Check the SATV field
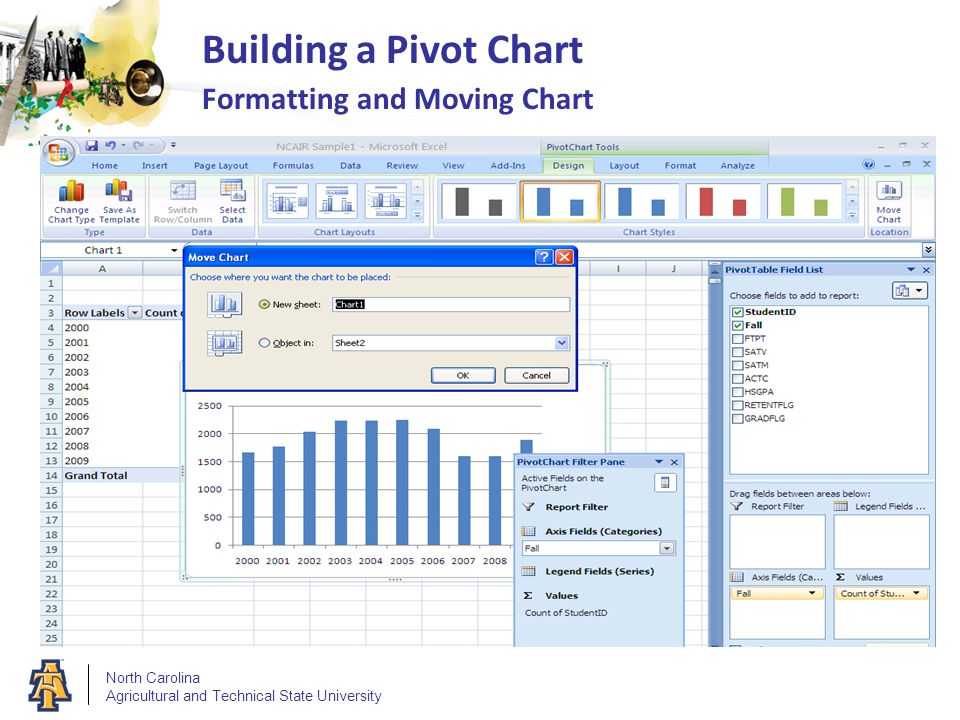Viewport: 960px width, 720px height. tap(738, 352)
